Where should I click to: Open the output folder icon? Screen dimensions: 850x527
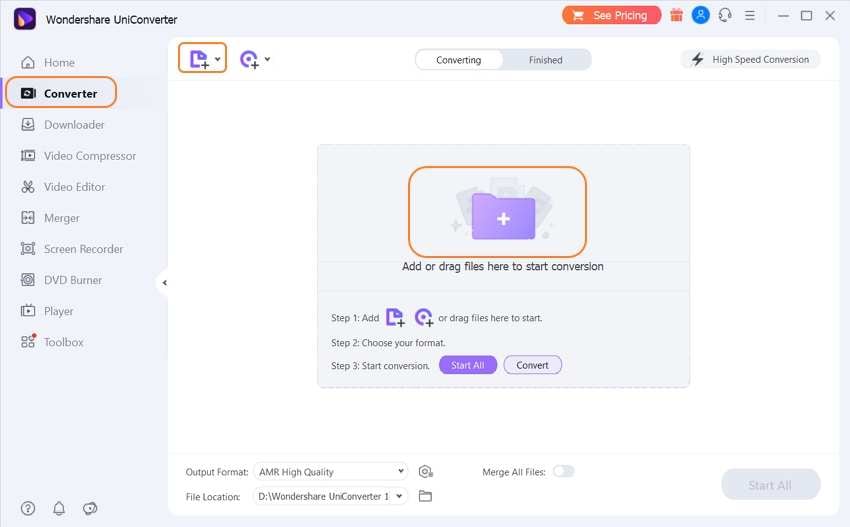pos(426,496)
